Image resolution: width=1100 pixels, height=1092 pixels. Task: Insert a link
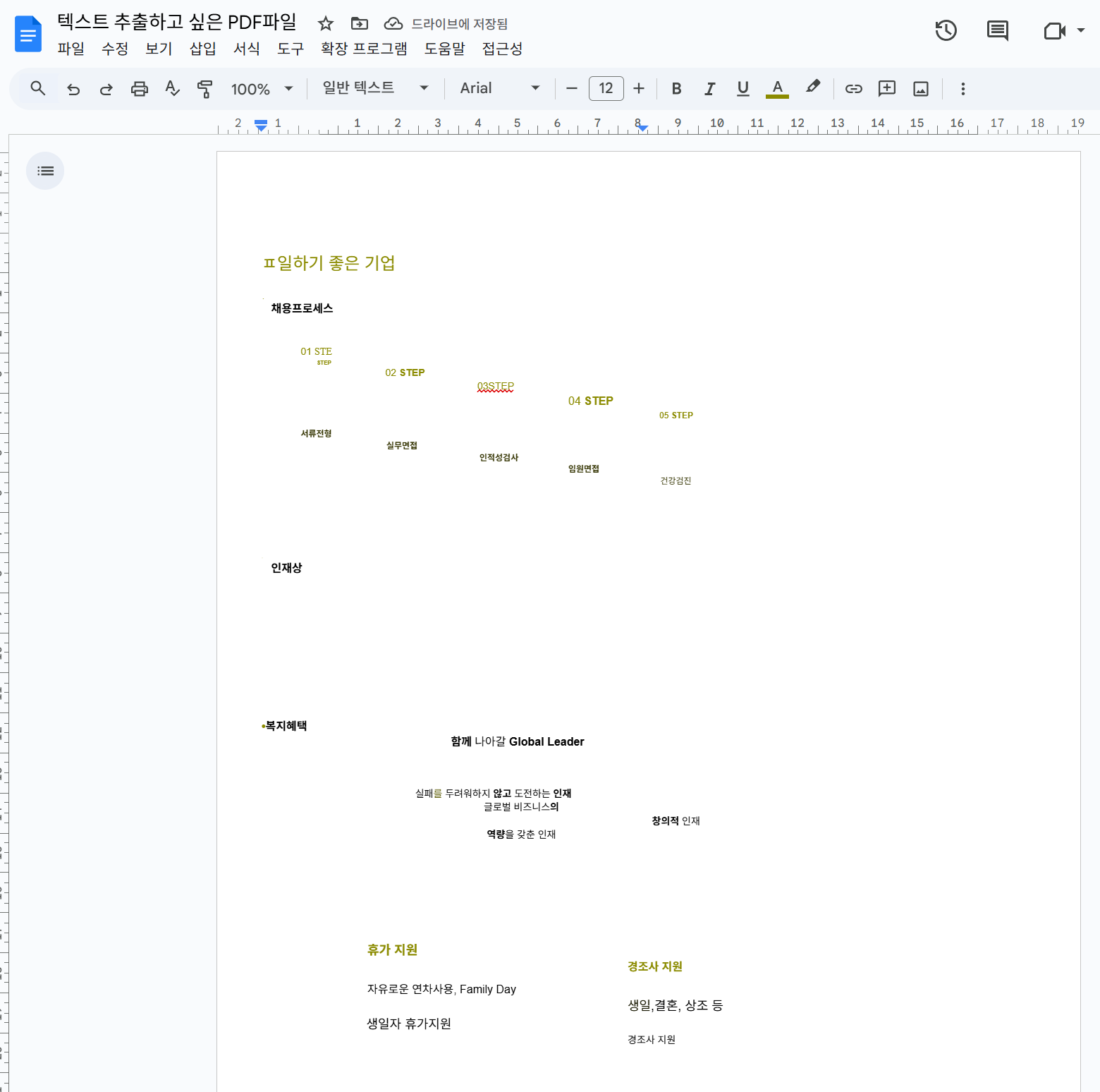click(x=853, y=89)
